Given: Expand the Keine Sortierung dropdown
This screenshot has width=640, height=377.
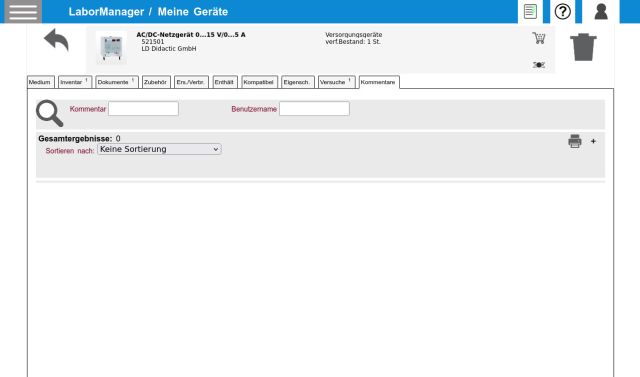Looking at the screenshot, I should pyautogui.click(x=159, y=149).
